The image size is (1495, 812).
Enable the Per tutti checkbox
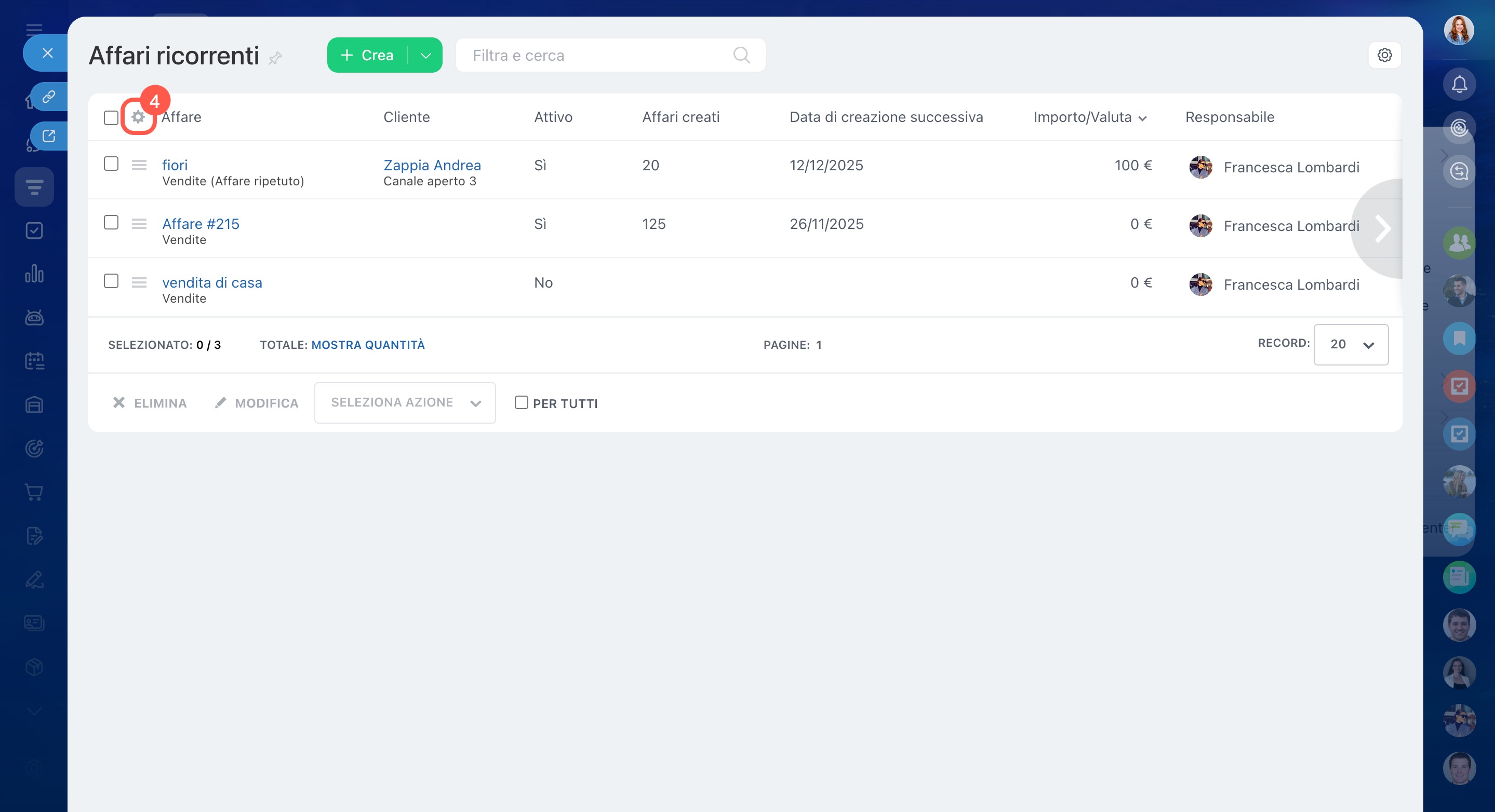pyautogui.click(x=521, y=402)
